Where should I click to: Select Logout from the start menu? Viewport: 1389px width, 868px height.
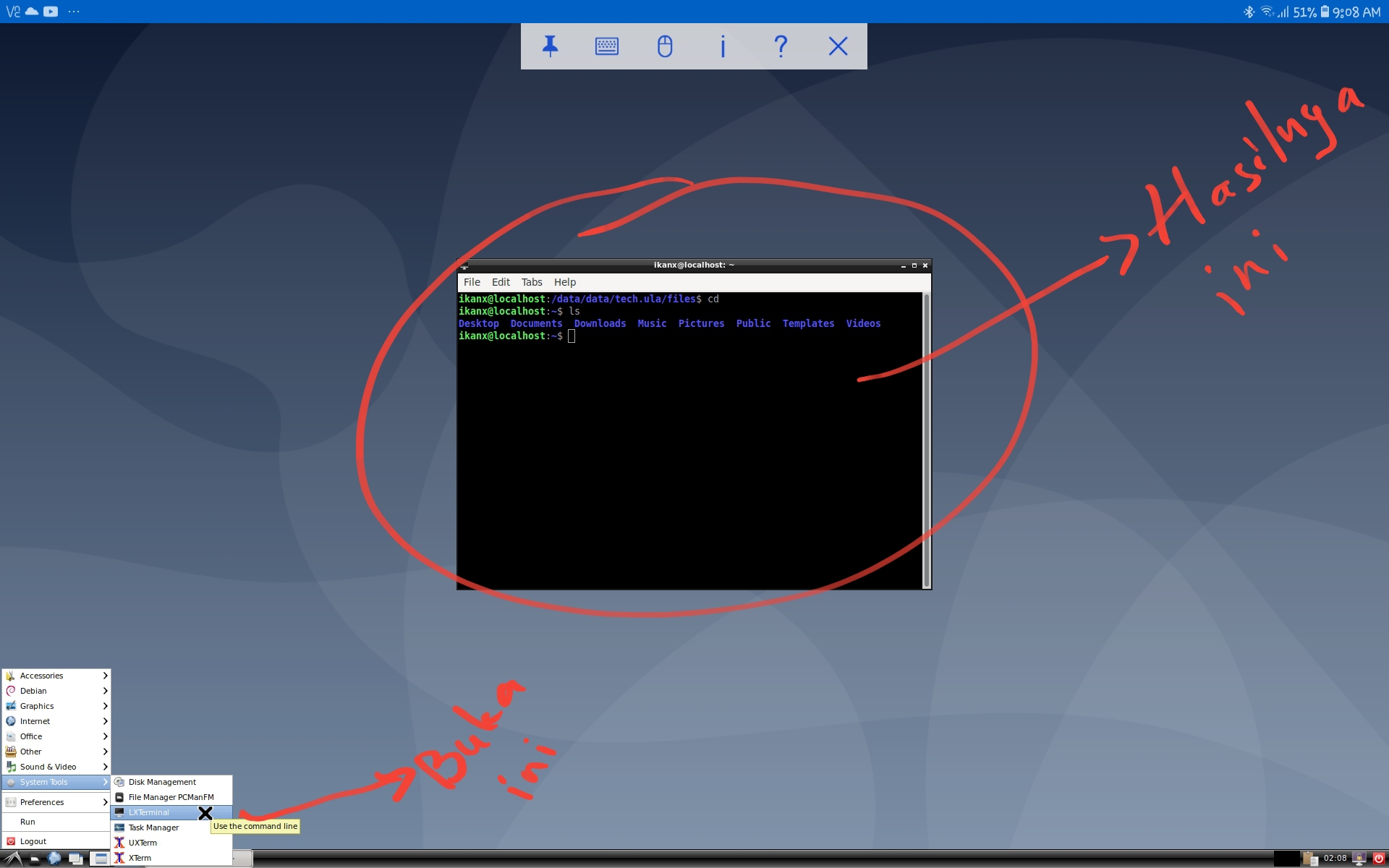click(x=56, y=841)
